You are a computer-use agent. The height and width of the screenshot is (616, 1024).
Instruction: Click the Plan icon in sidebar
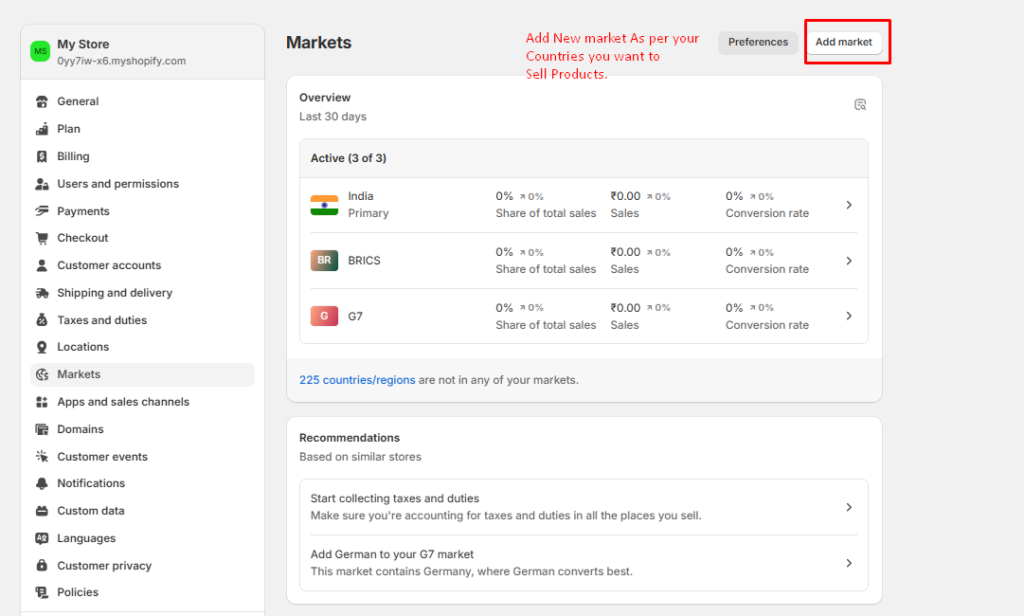[42, 129]
